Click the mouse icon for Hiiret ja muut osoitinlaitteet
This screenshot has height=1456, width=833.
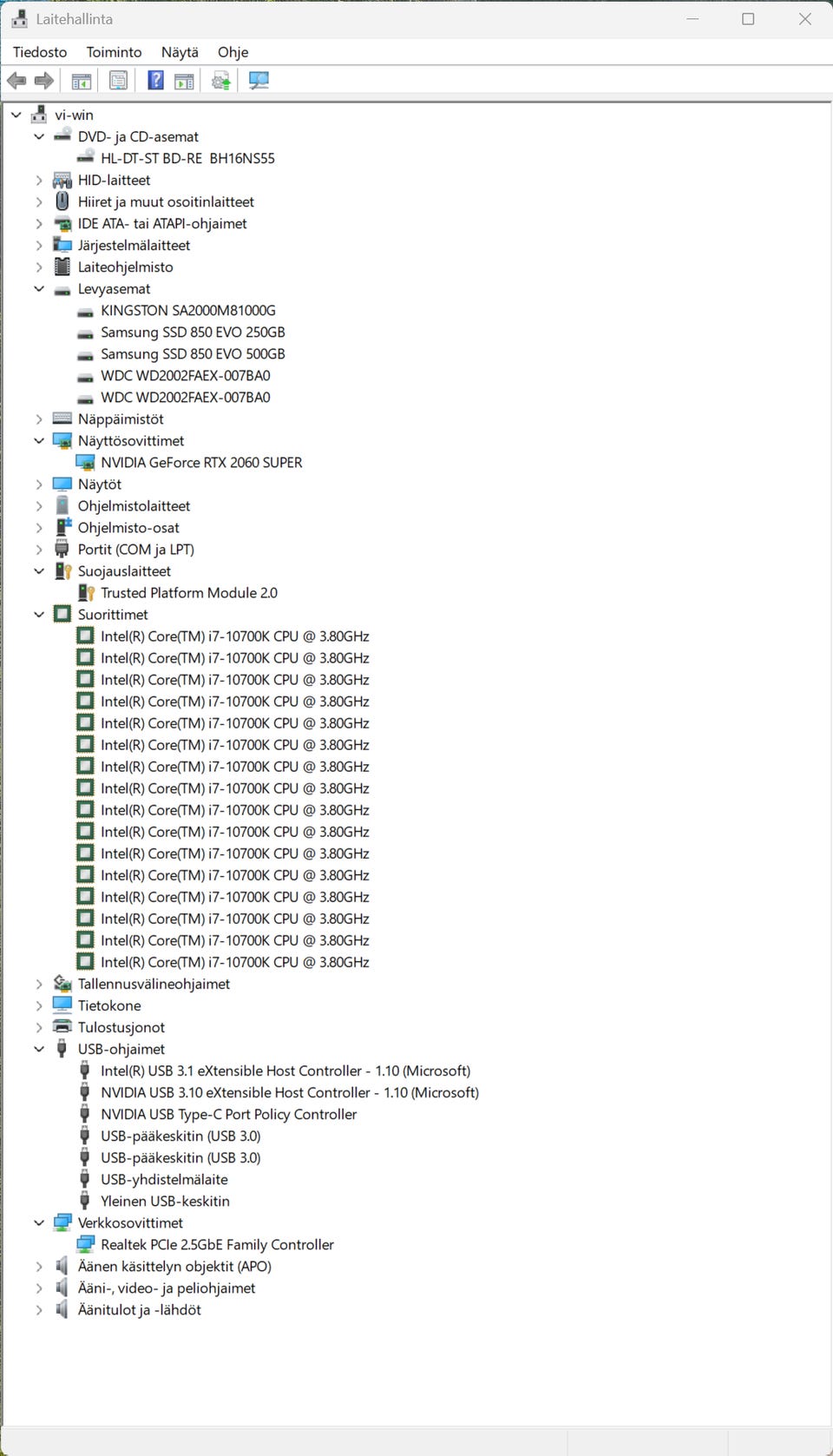[x=62, y=201]
